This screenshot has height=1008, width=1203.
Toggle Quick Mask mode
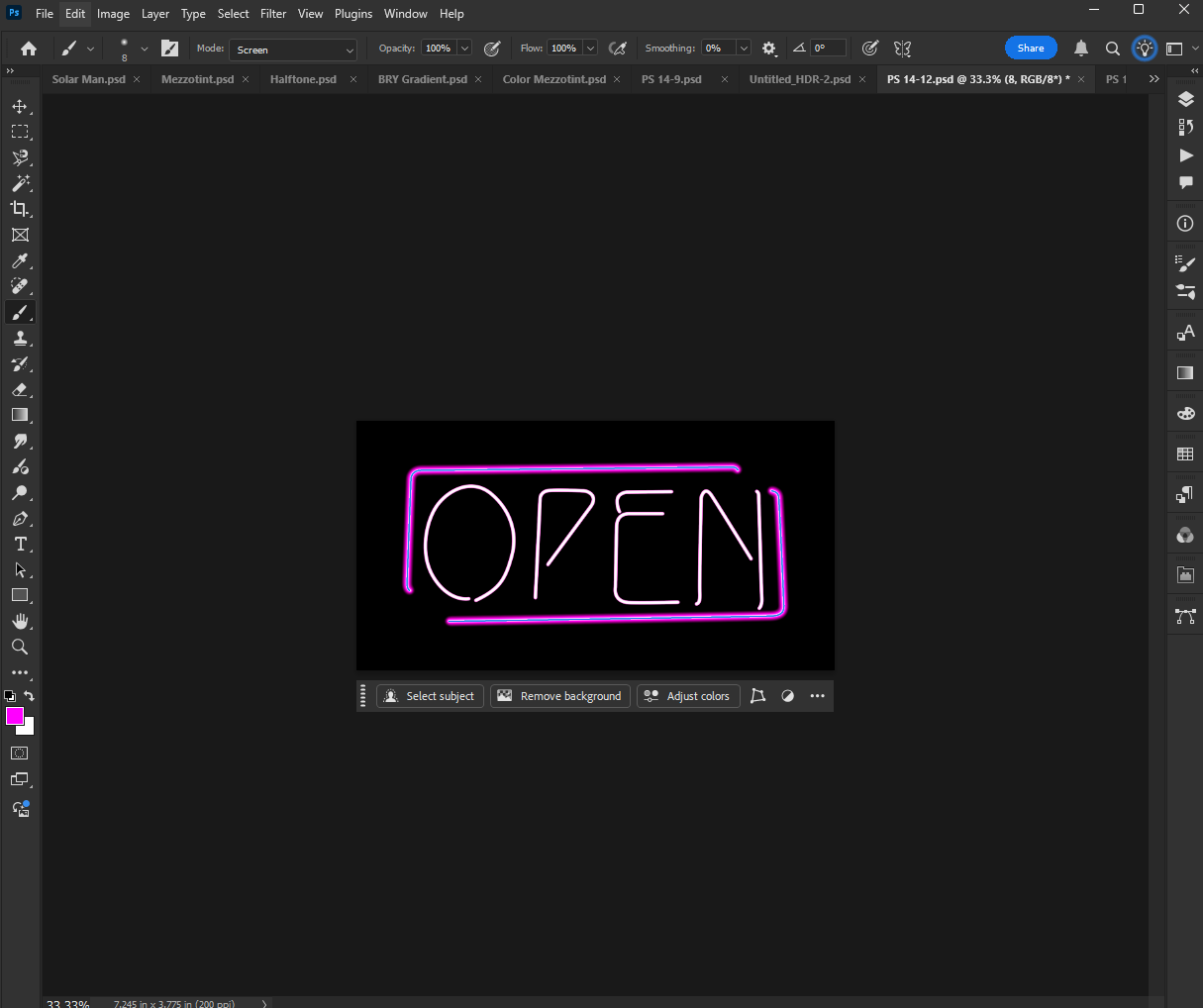click(20, 754)
